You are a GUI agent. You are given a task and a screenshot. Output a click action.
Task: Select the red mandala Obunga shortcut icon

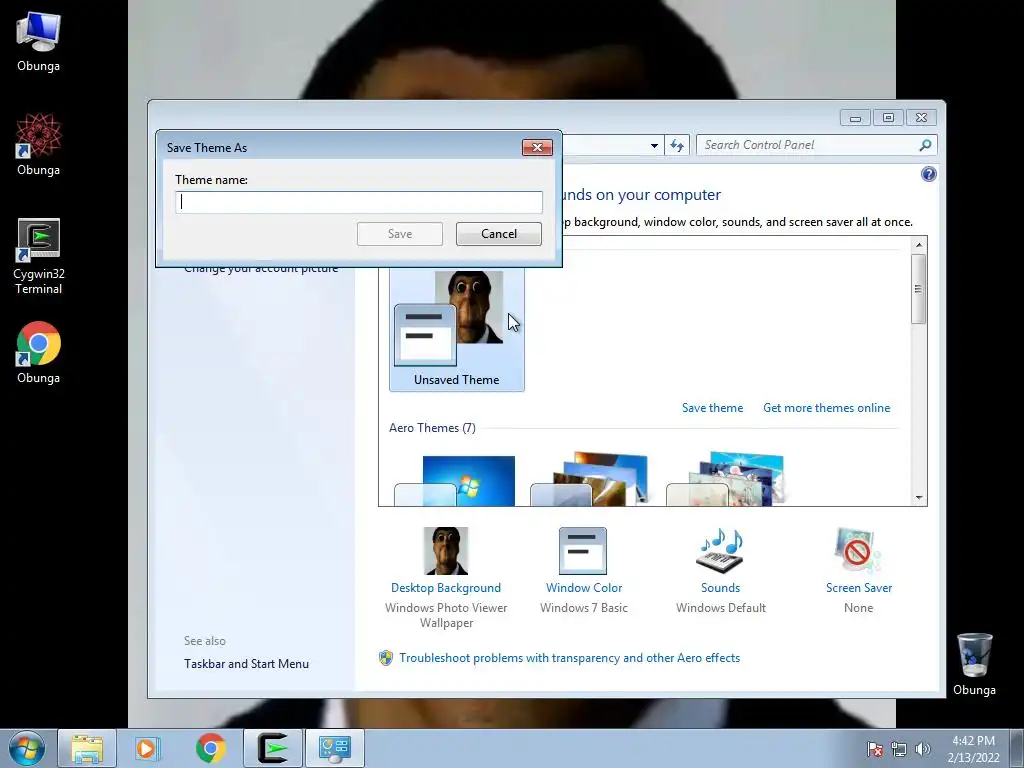(x=38, y=145)
